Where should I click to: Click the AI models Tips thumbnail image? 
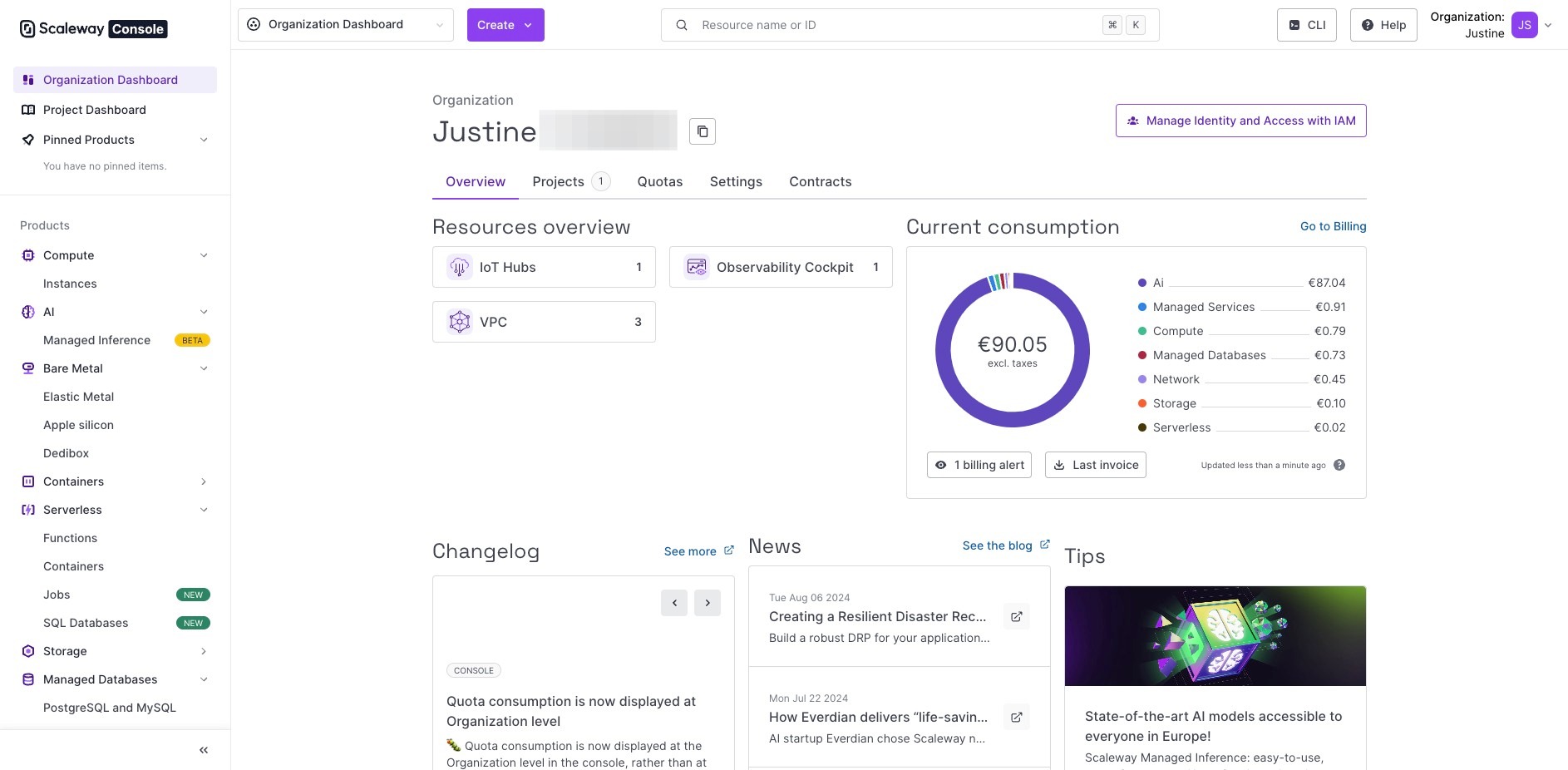pos(1215,636)
